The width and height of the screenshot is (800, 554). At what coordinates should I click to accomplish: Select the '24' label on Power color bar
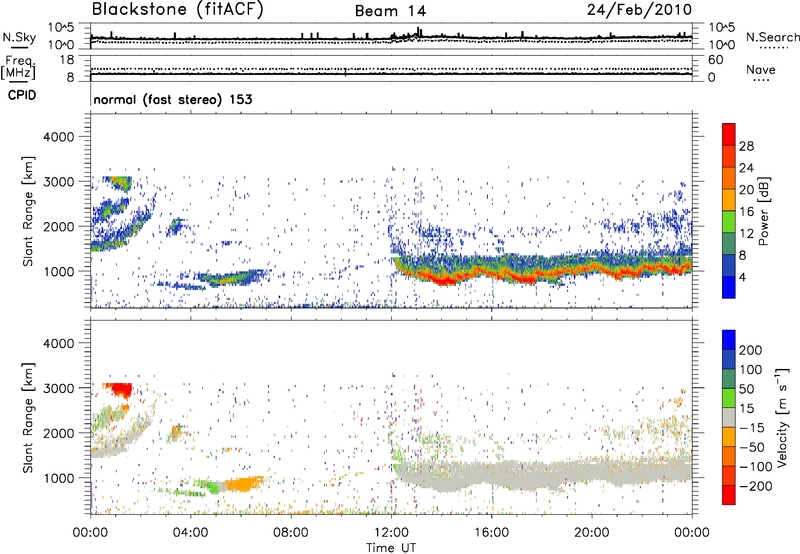coord(746,168)
